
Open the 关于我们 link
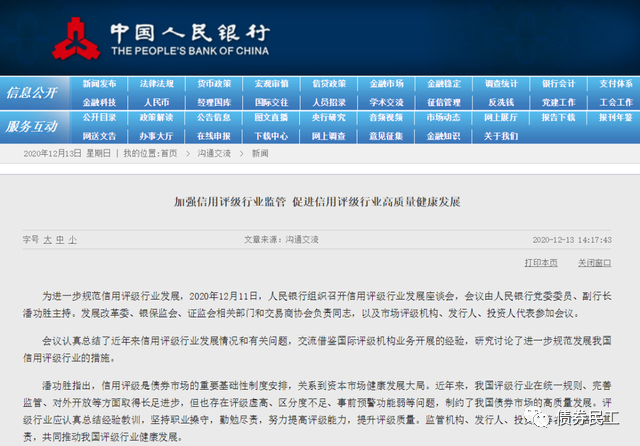pyautogui.click(x=500, y=135)
